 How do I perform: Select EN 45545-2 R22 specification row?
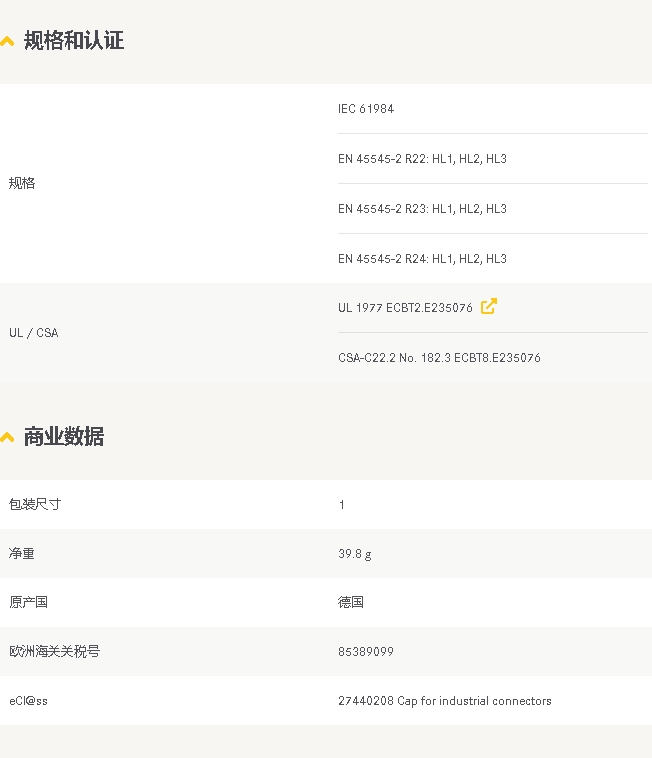(422, 159)
